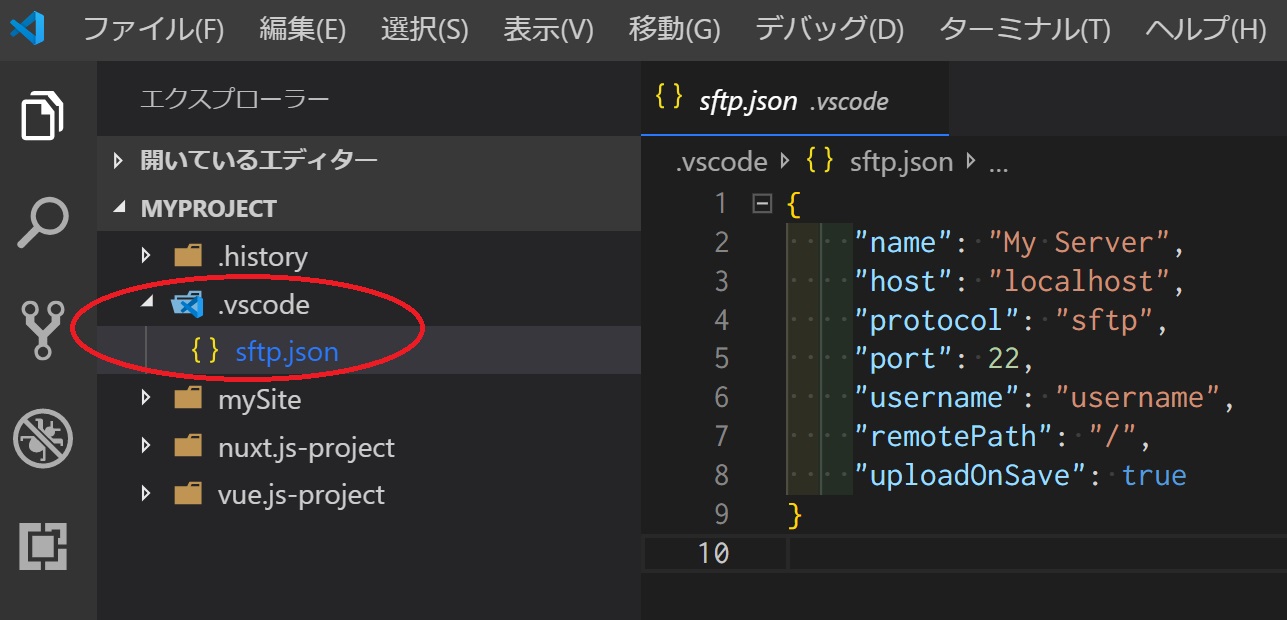Select sftp.json in the explorer tree
Image resolution: width=1287 pixels, height=620 pixels.
(x=286, y=352)
